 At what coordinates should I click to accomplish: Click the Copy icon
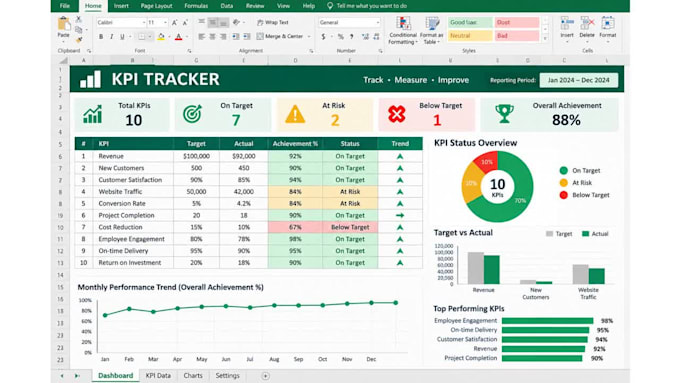tap(78, 30)
